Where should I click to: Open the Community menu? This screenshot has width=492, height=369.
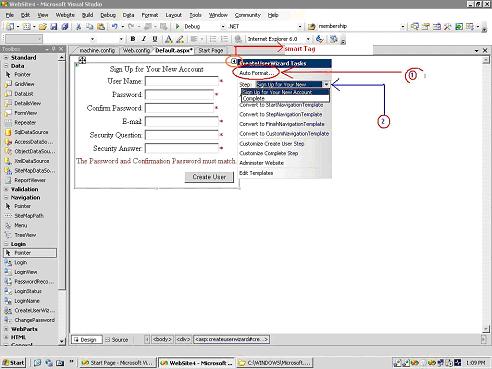click(247, 15)
